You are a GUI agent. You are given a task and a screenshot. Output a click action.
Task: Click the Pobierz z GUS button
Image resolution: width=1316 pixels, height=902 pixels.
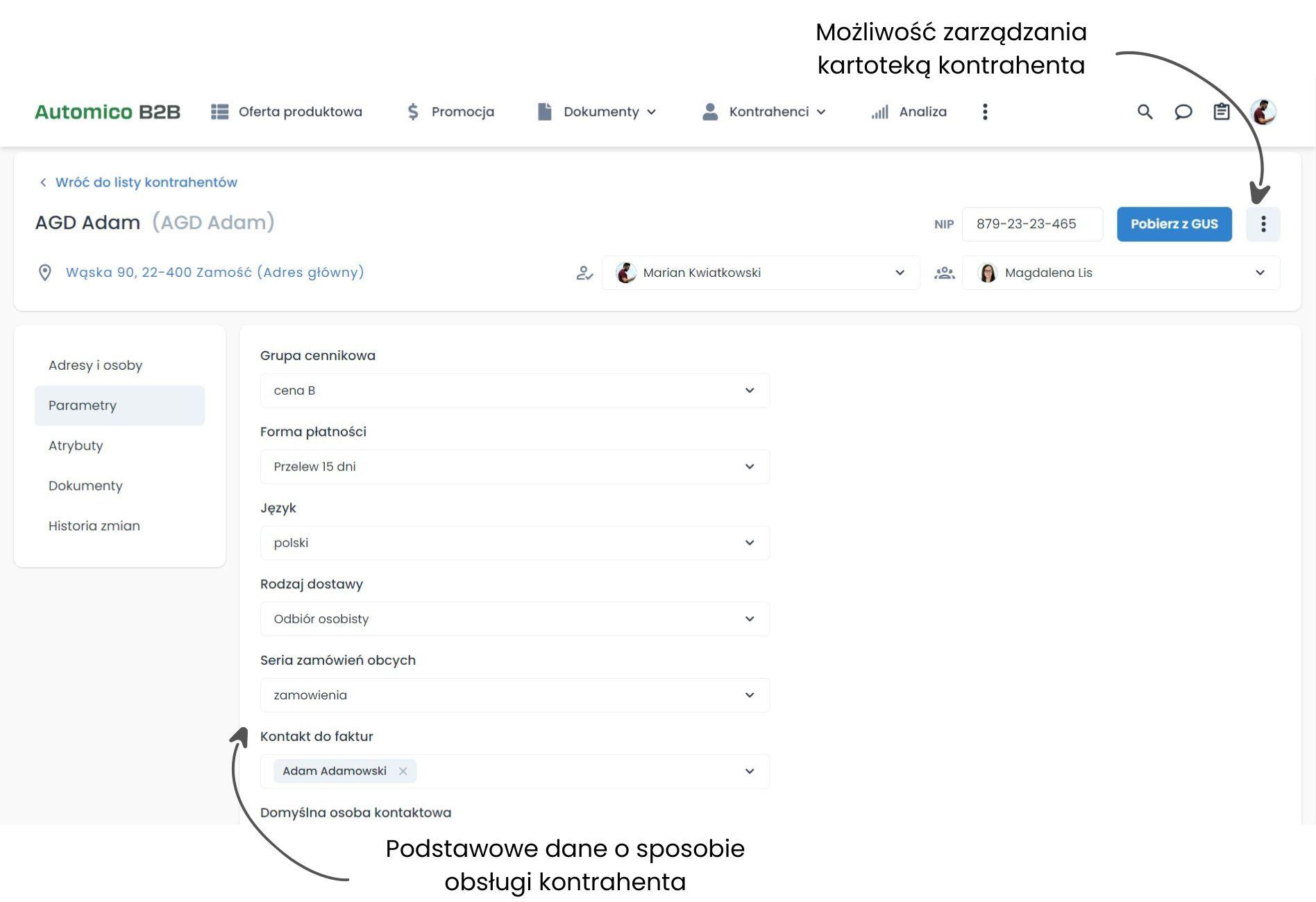[1174, 224]
